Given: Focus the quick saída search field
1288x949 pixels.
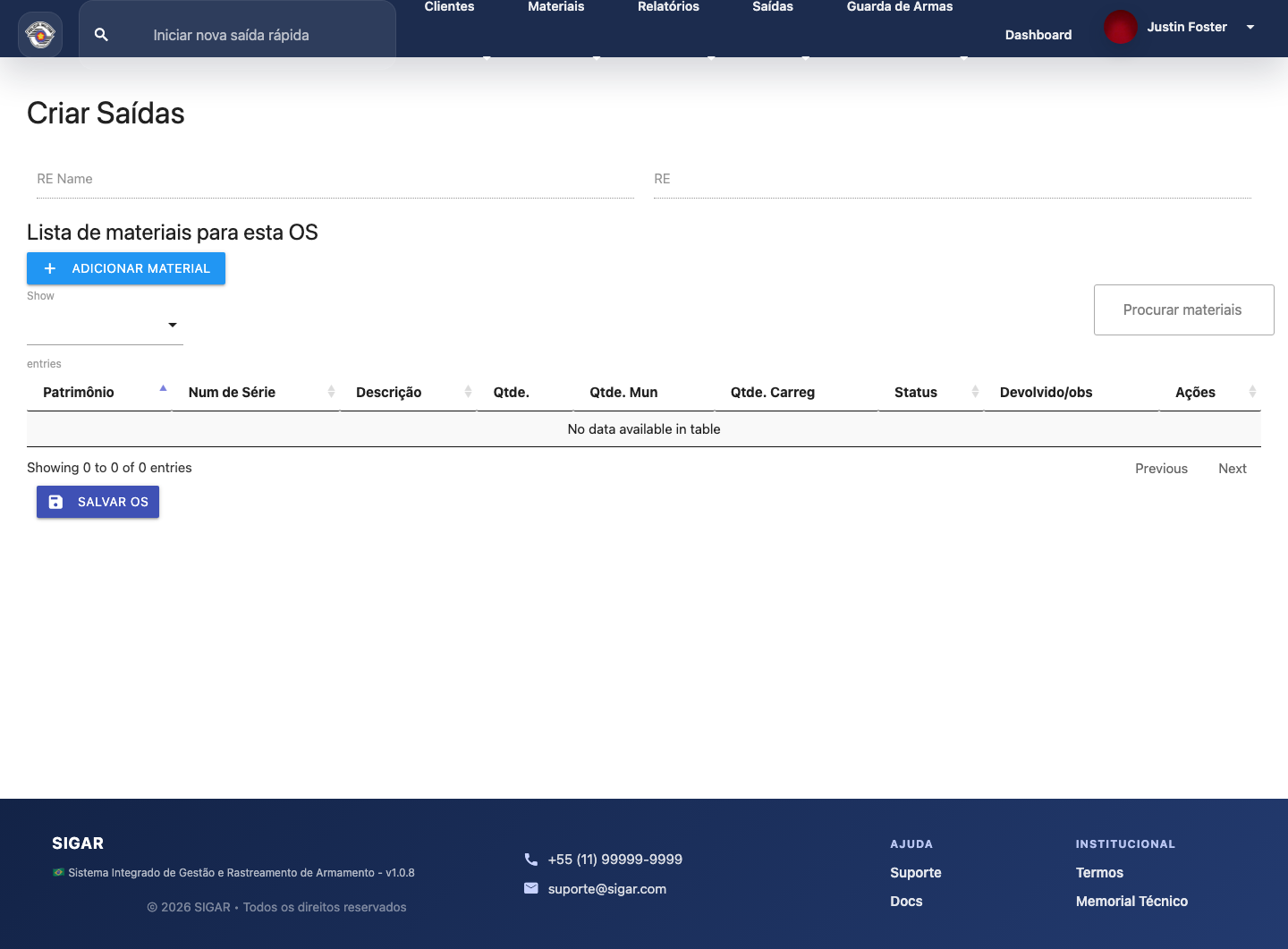Looking at the screenshot, I should [237, 35].
